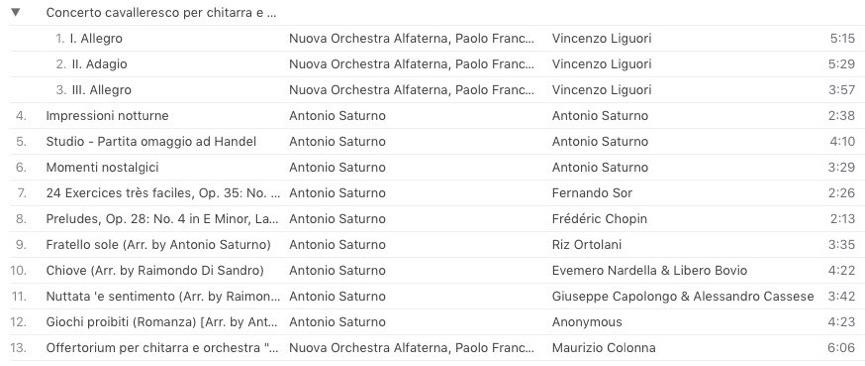Collapse the Concerto cavalleresco work group
Screen dimensions: 865x366
pyautogui.click(x=15, y=12)
